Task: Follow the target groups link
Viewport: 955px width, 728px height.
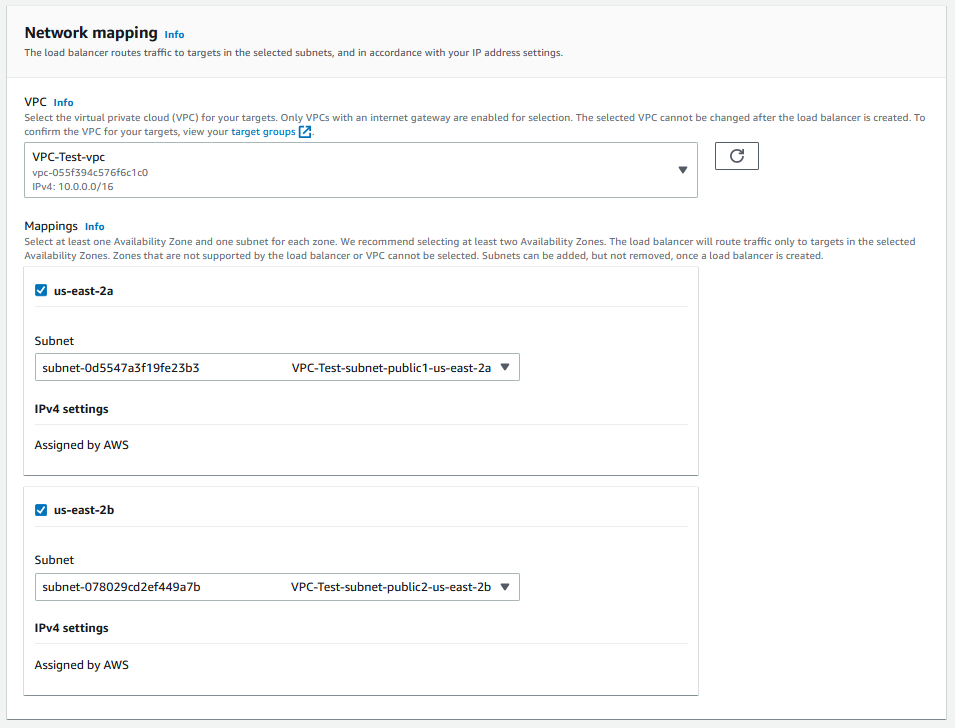Action: (263, 132)
